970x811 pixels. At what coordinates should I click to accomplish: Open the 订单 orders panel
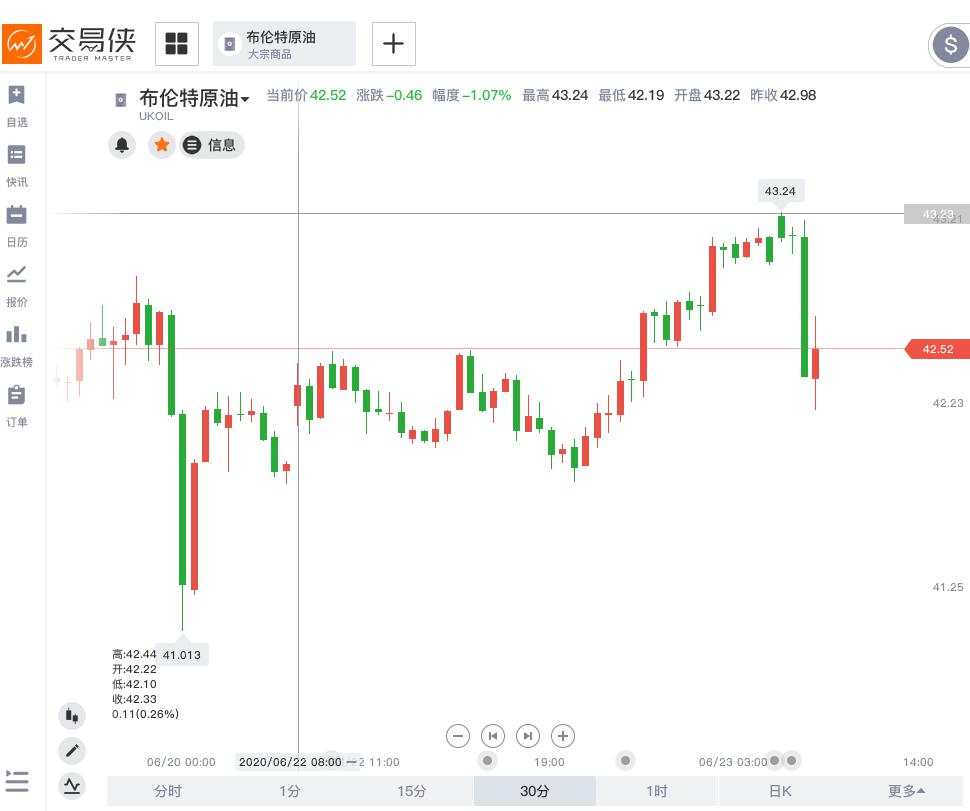pyautogui.click(x=15, y=403)
